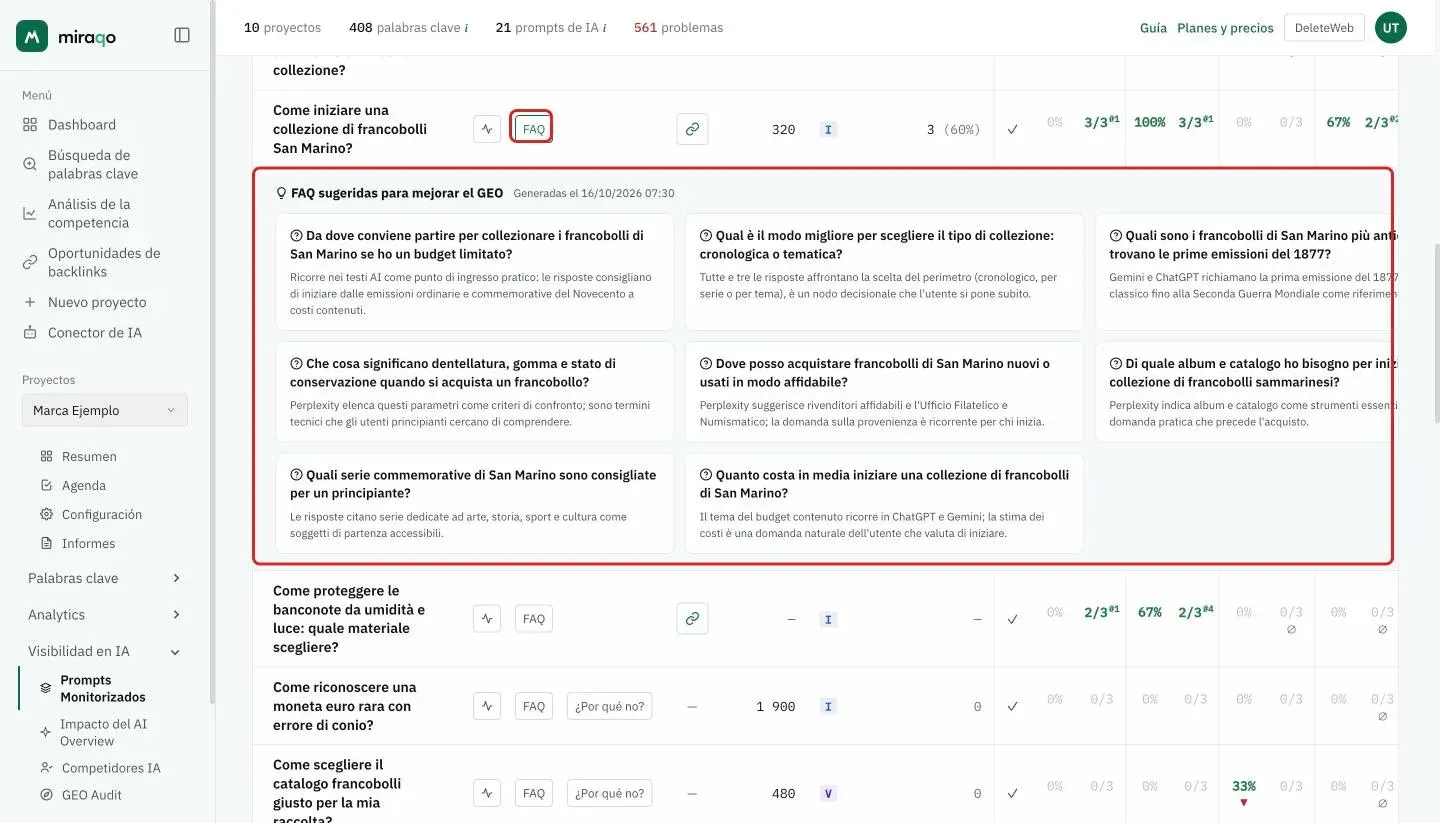Click the DeleteWeb button
The width and height of the screenshot is (1440, 823).
pos(1324,28)
